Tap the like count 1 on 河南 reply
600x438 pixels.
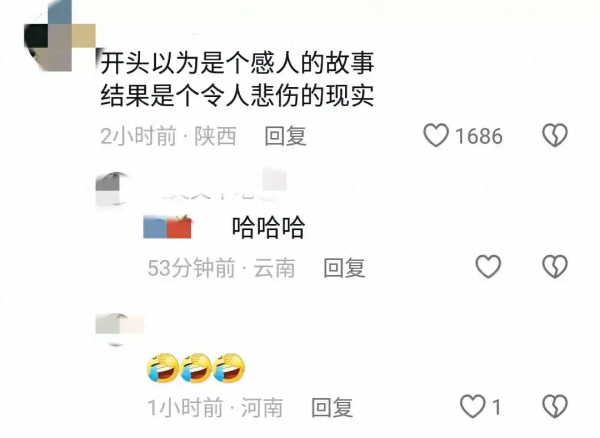[496, 407]
